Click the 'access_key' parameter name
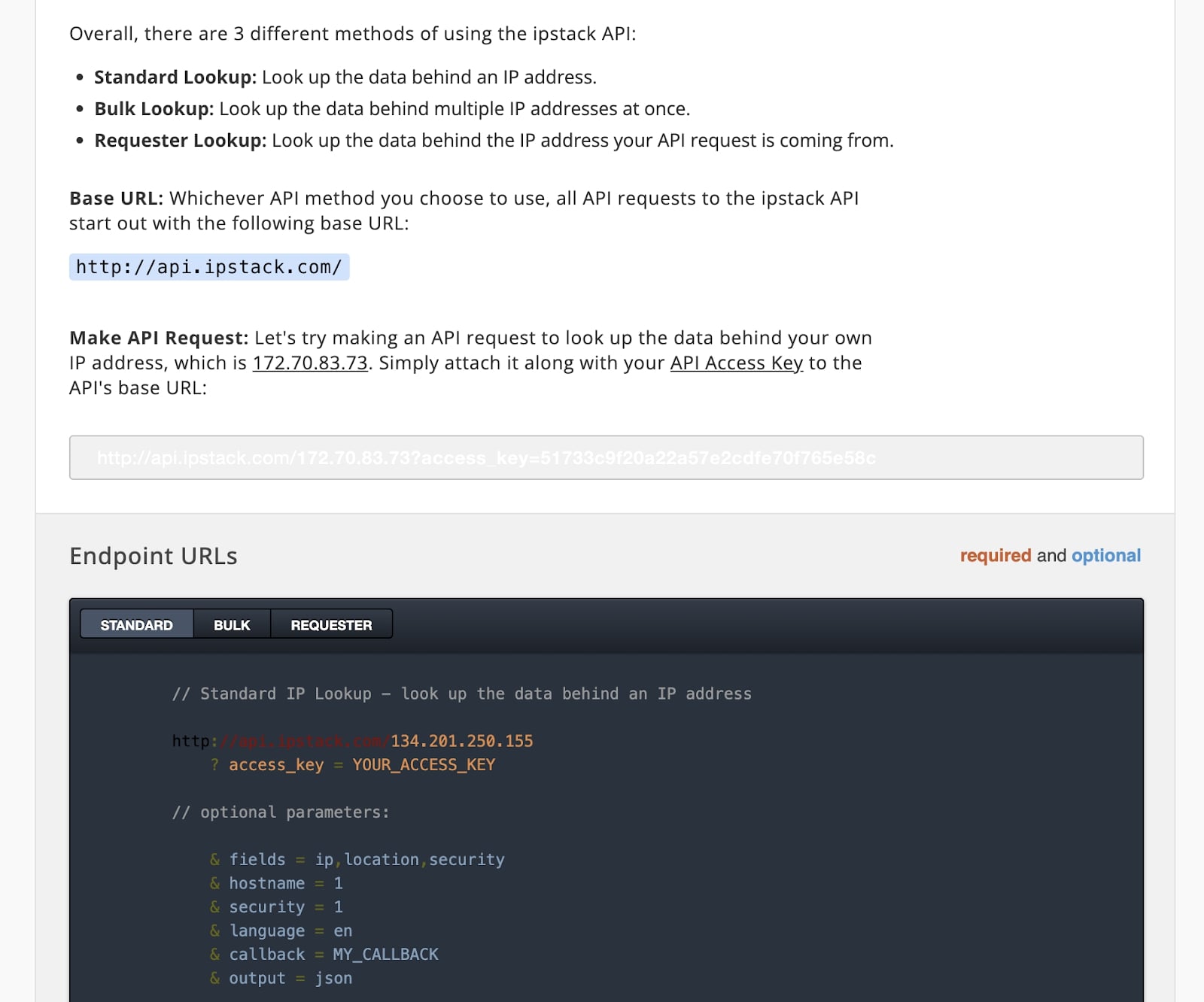1204x1002 pixels. (276, 765)
